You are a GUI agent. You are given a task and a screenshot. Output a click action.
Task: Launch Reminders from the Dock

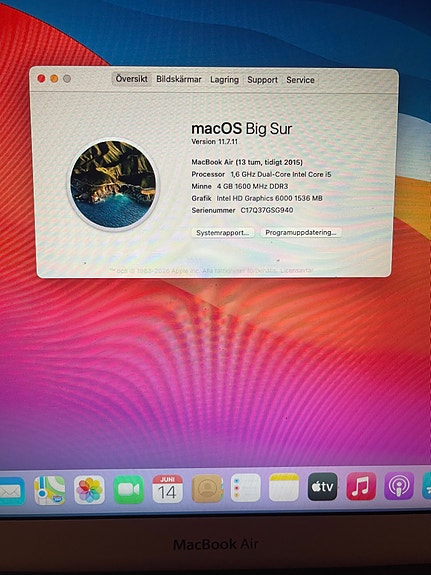click(246, 488)
